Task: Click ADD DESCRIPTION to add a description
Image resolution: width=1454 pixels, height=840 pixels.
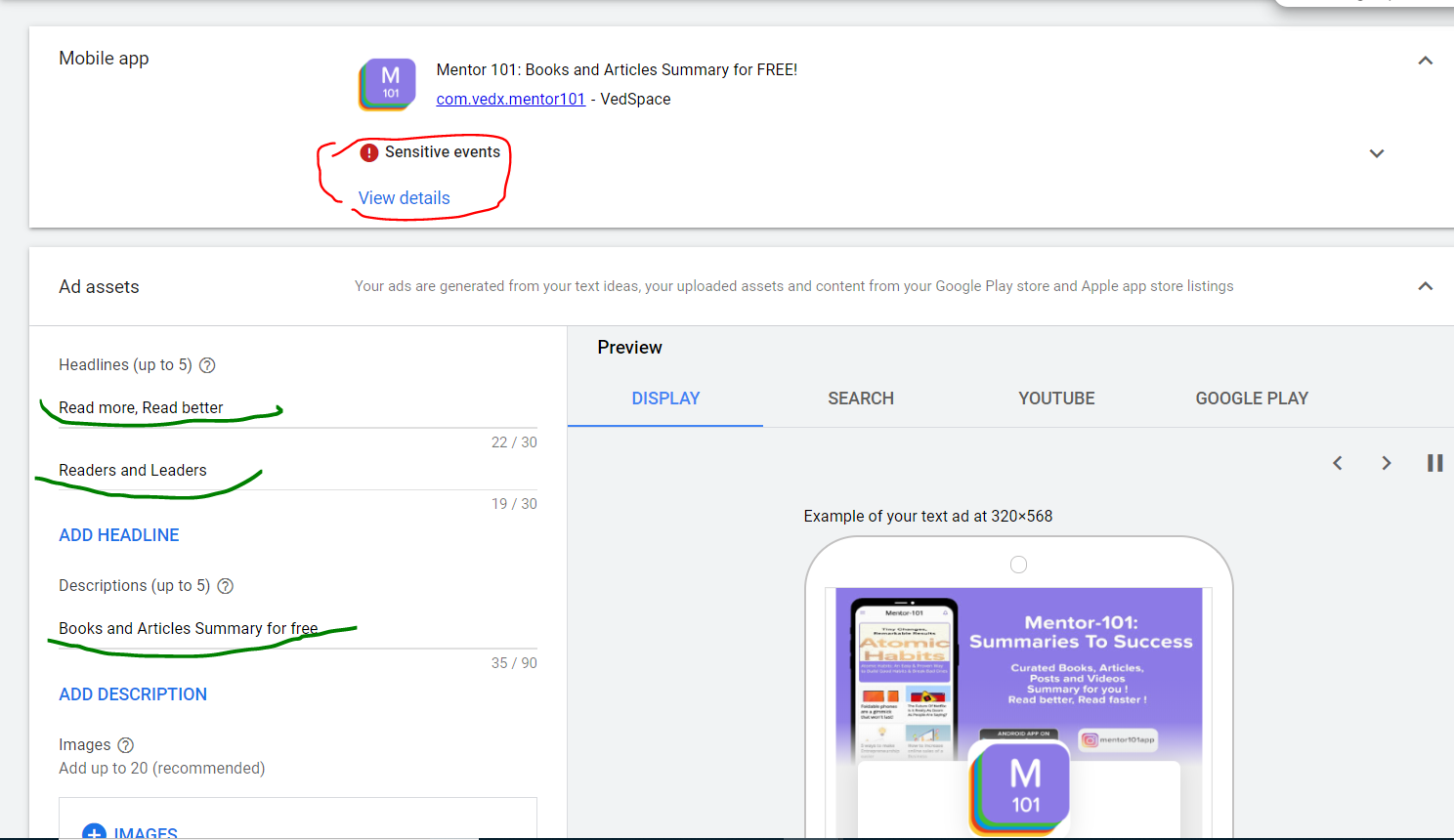Action: (x=133, y=693)
